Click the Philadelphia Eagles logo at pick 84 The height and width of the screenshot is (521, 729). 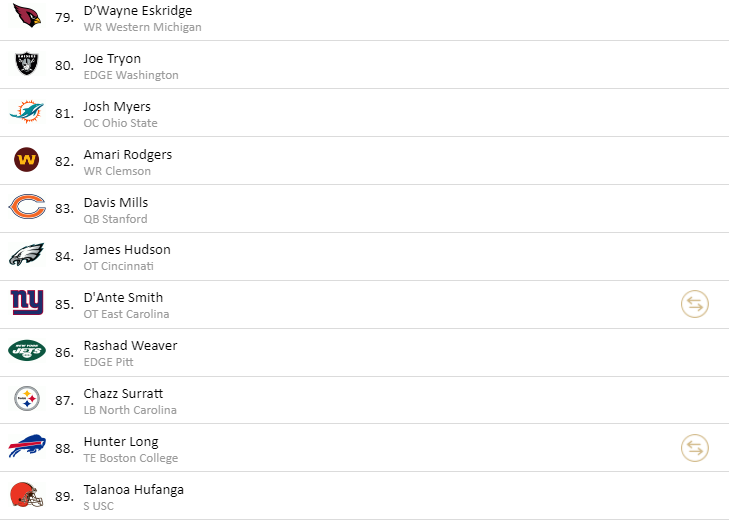tap(27, 255)
